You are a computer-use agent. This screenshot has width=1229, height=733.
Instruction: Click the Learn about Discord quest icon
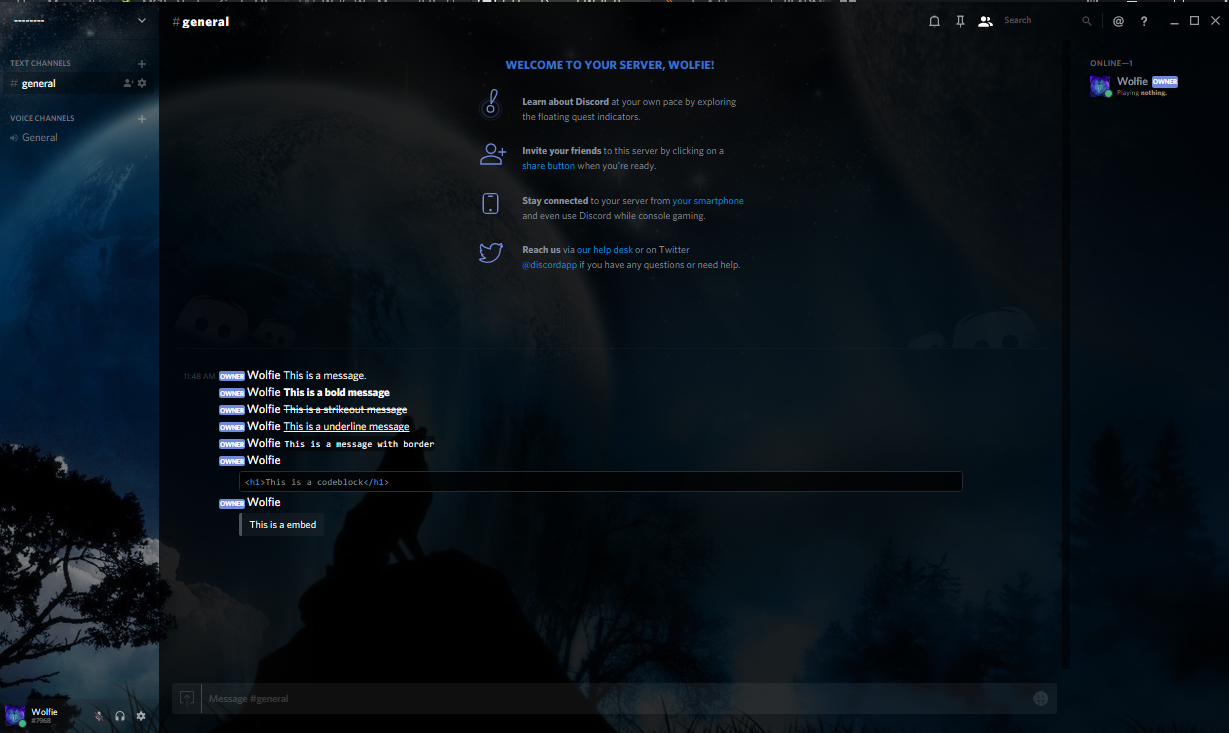click(x=490, y=104)
